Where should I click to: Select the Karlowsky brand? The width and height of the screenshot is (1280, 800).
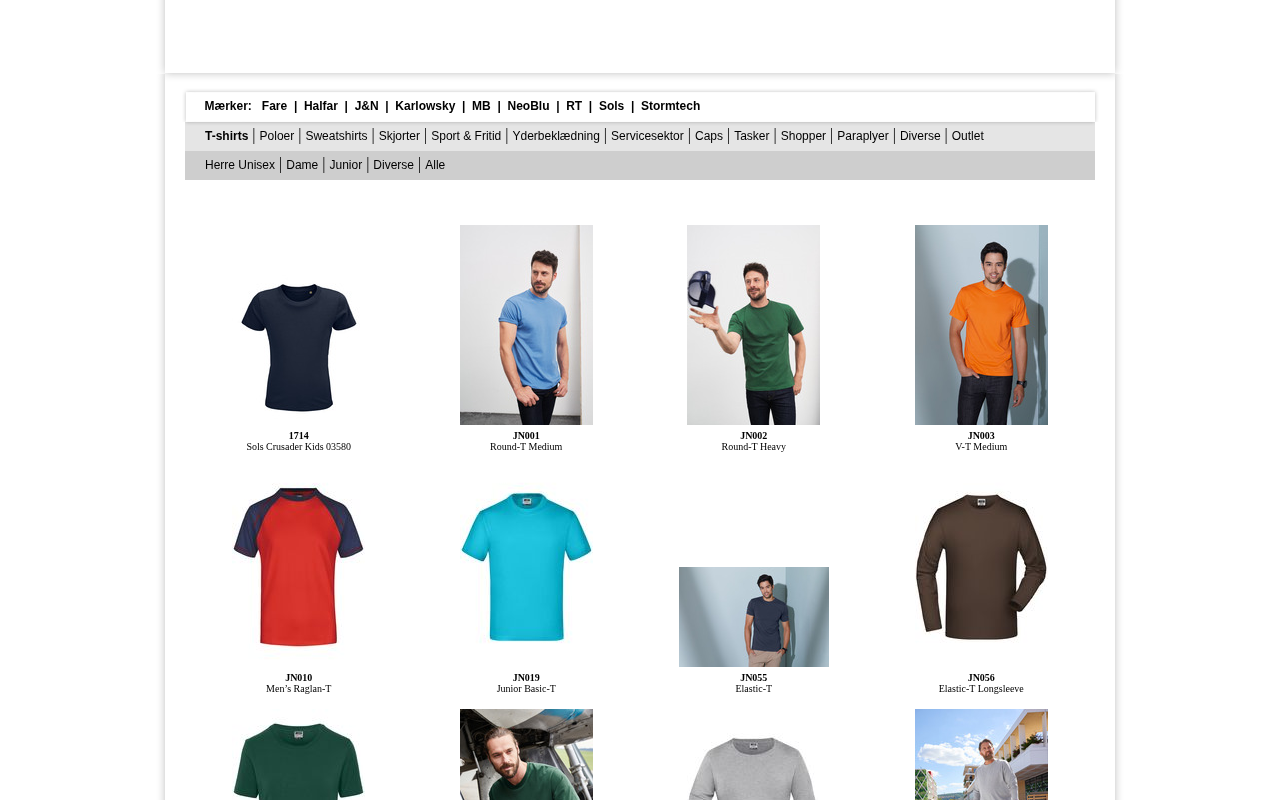425,106
